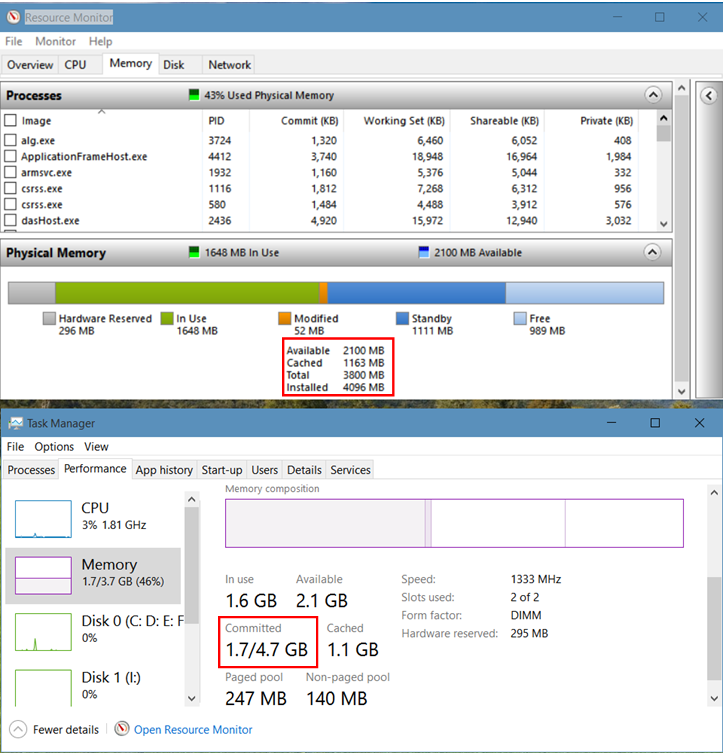Click Resource Monitor main pane scroll-down arrow

681,391
